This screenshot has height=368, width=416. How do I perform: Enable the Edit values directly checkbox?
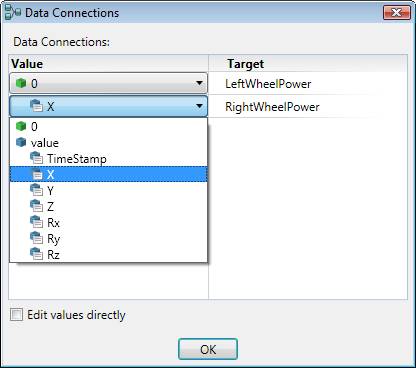16,315
